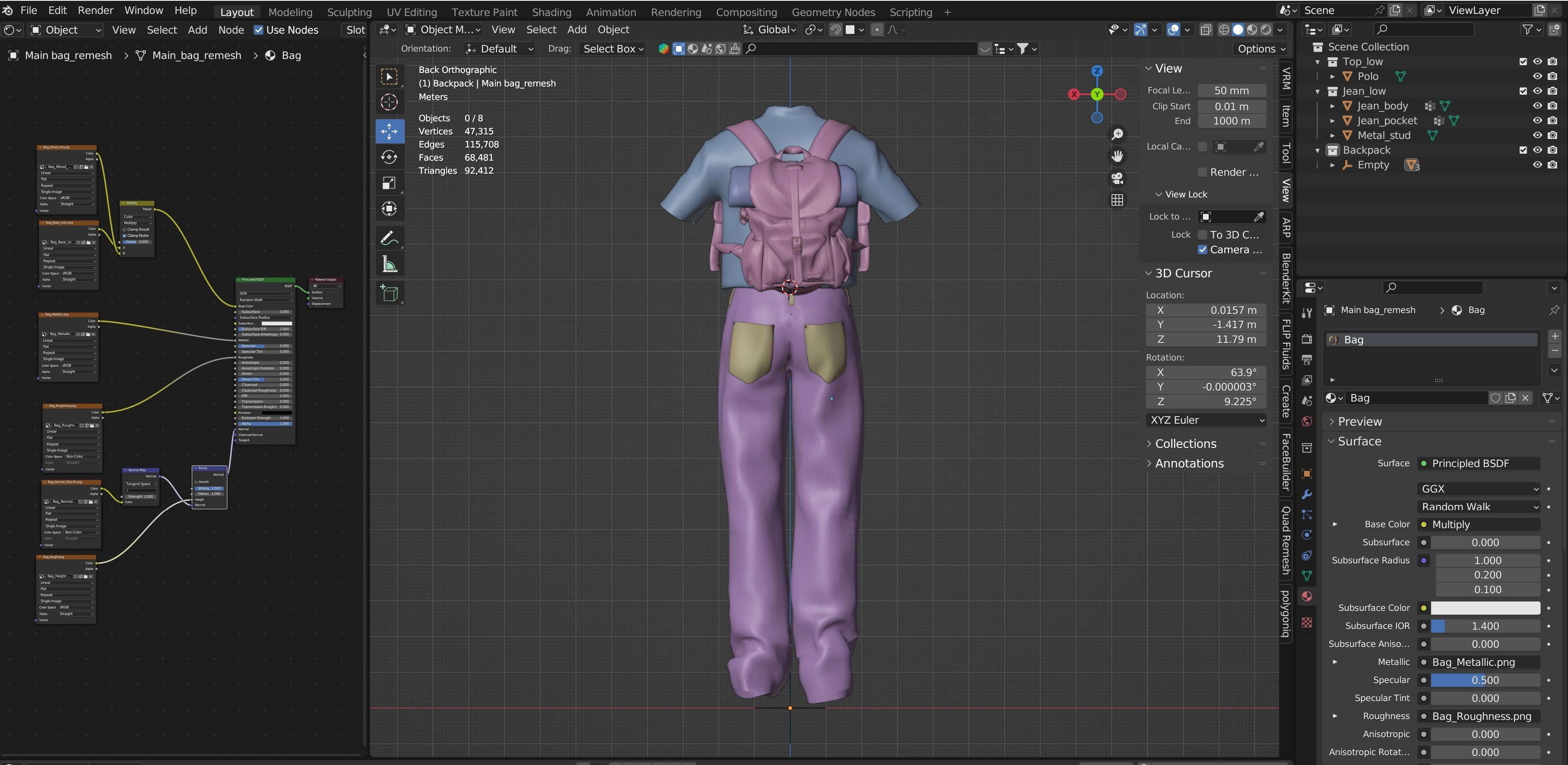
Task: Click Bag_Roughness.png roughness input button
Action: [1479, 716]
